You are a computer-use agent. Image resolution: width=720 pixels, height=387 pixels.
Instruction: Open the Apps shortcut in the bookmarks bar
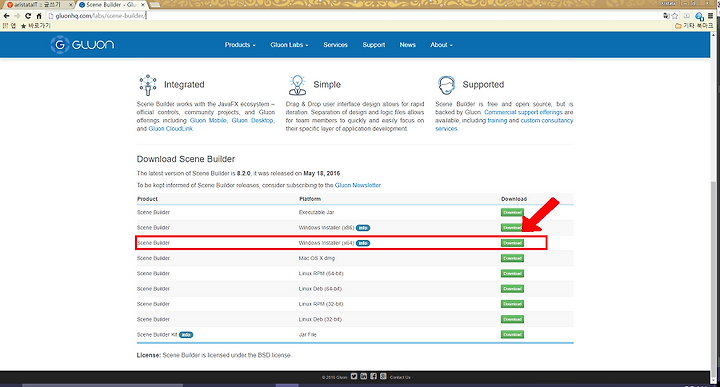coord(9,26)
